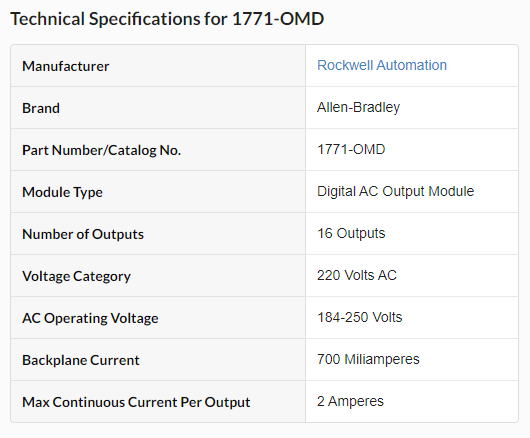Select the 16 Outputs value
The image size is (530, 438).
(351, 234)
